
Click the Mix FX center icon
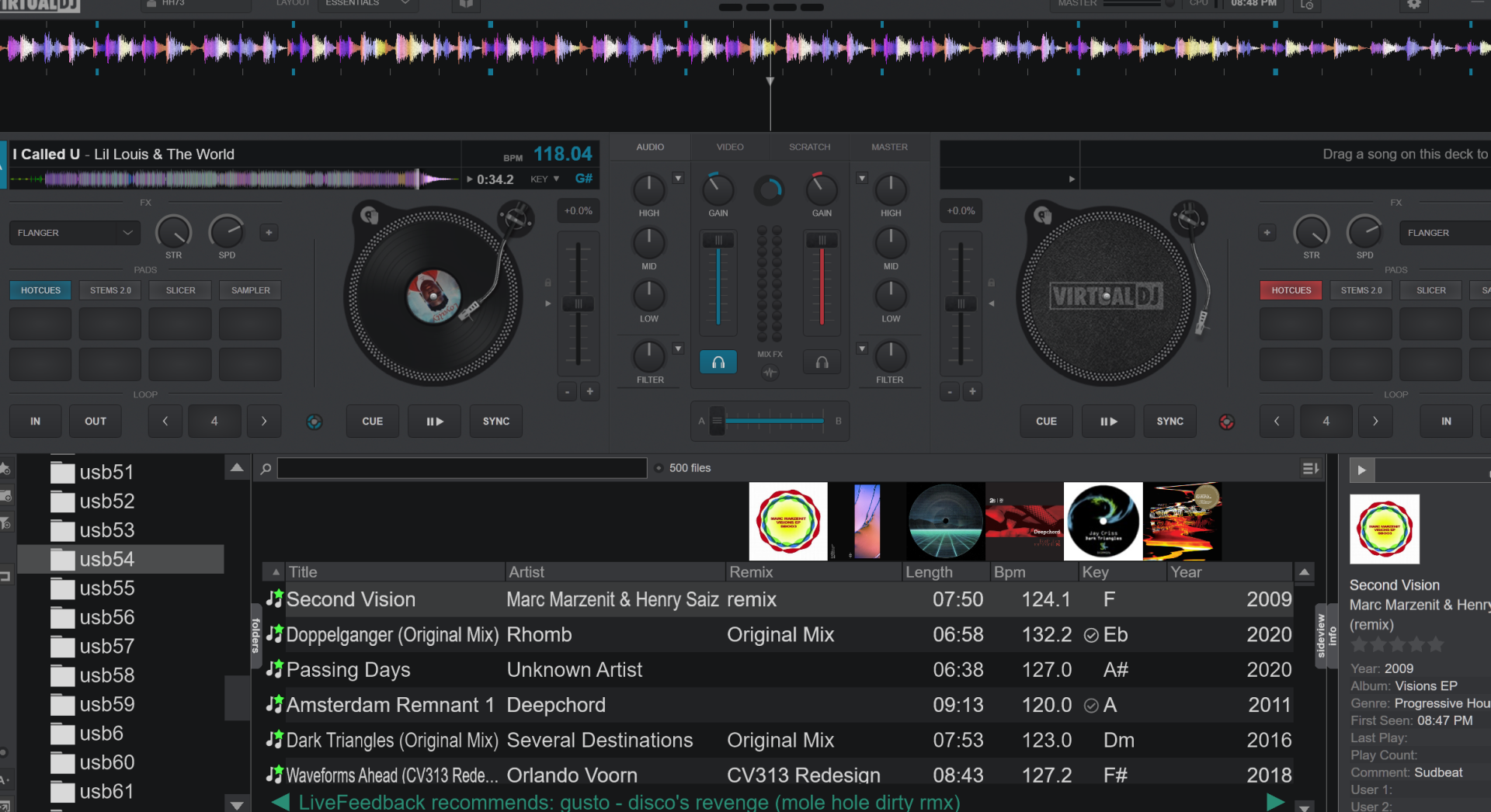[x=770, y=372]
